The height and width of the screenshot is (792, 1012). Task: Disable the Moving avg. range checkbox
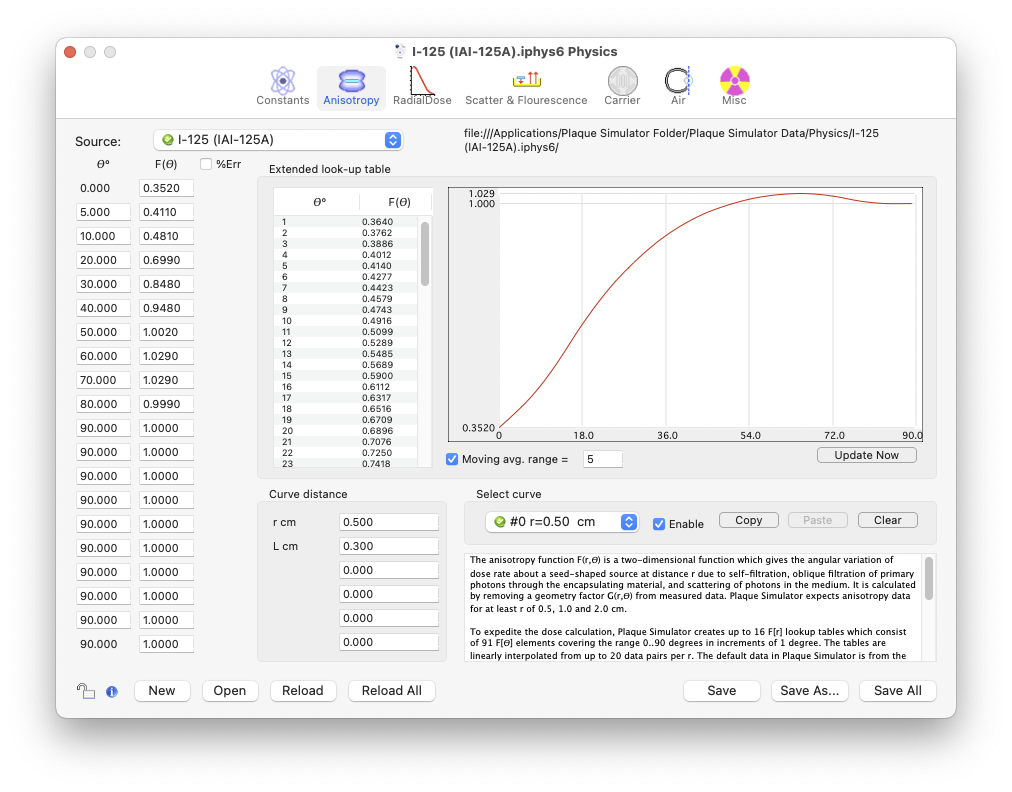(x=452, y=459)
